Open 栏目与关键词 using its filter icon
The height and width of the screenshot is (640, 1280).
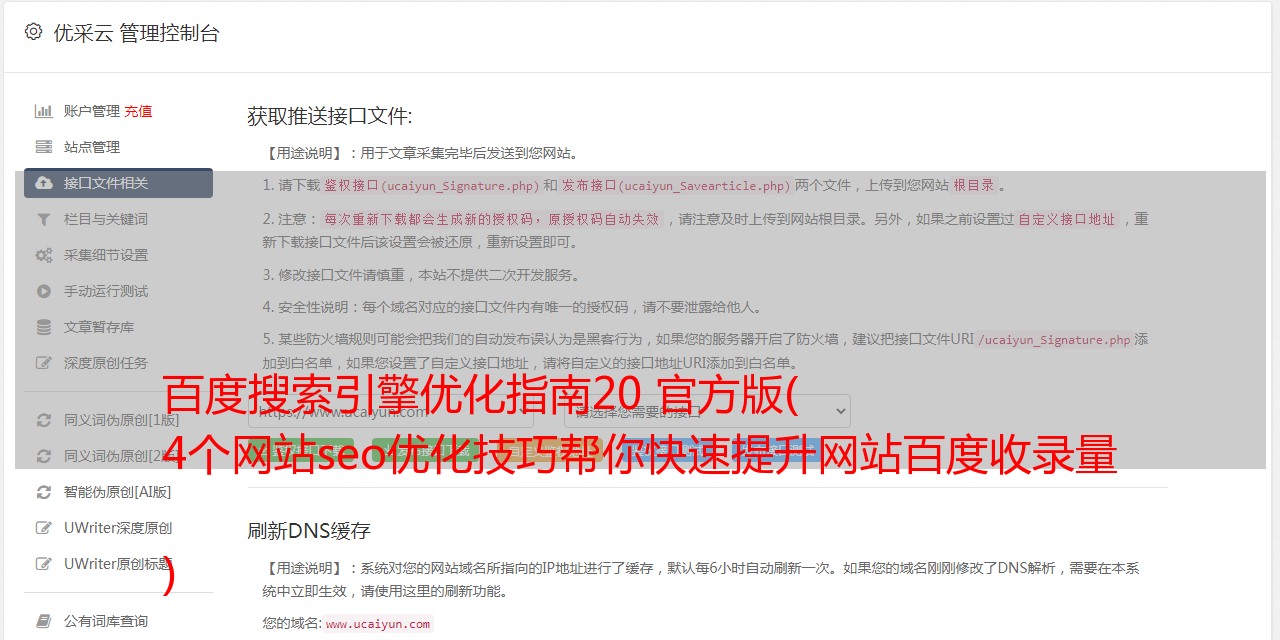point(44,219)
